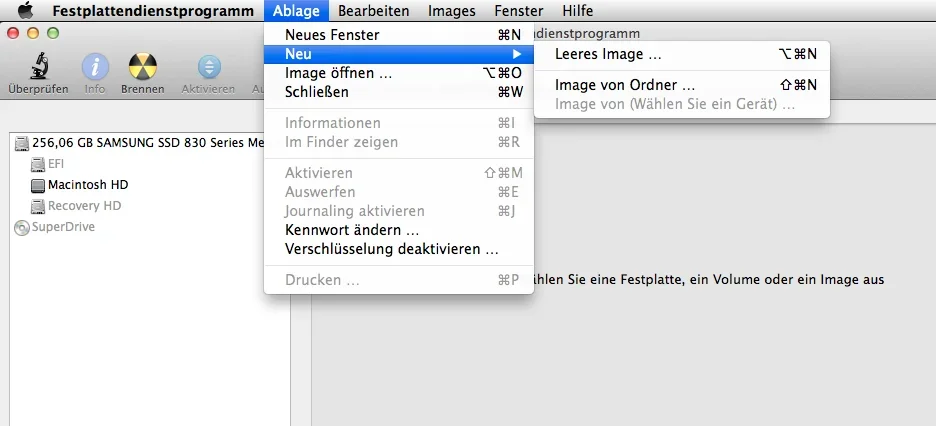Open the Hilfe menu
The height and width of the screenshot is (426, 936).
click(577, 11)
